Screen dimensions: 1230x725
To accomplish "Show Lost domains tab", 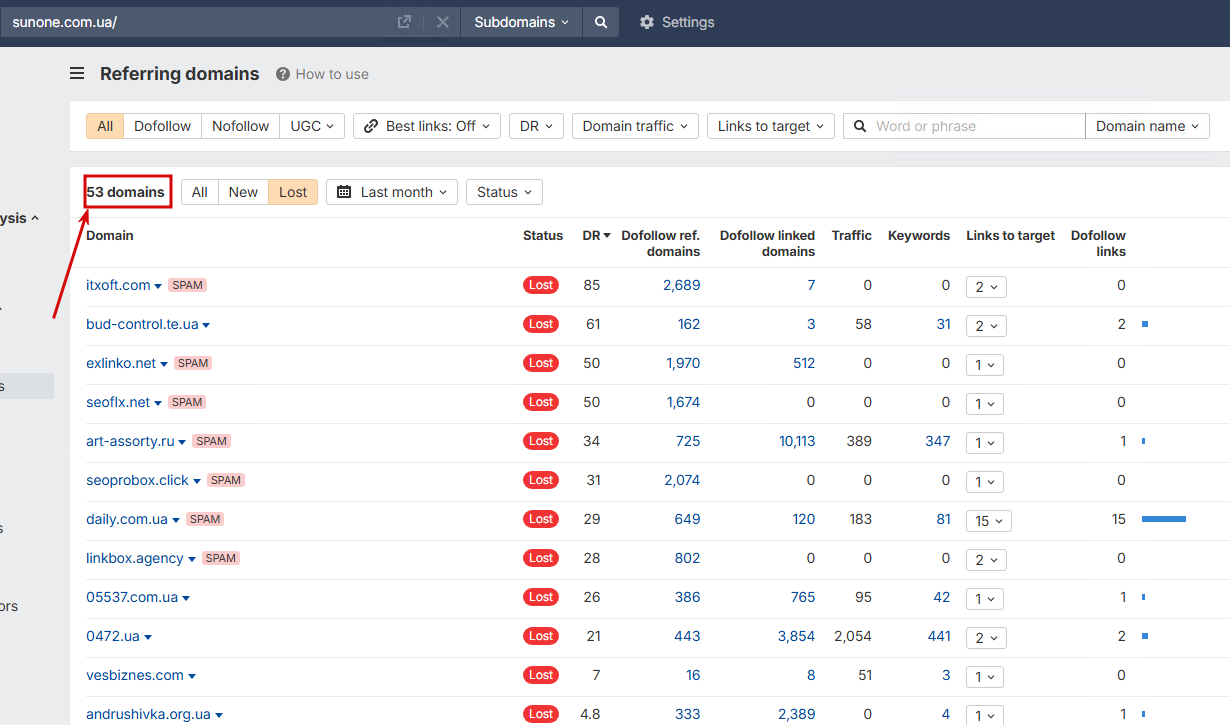I will click(x=293, y=192).
